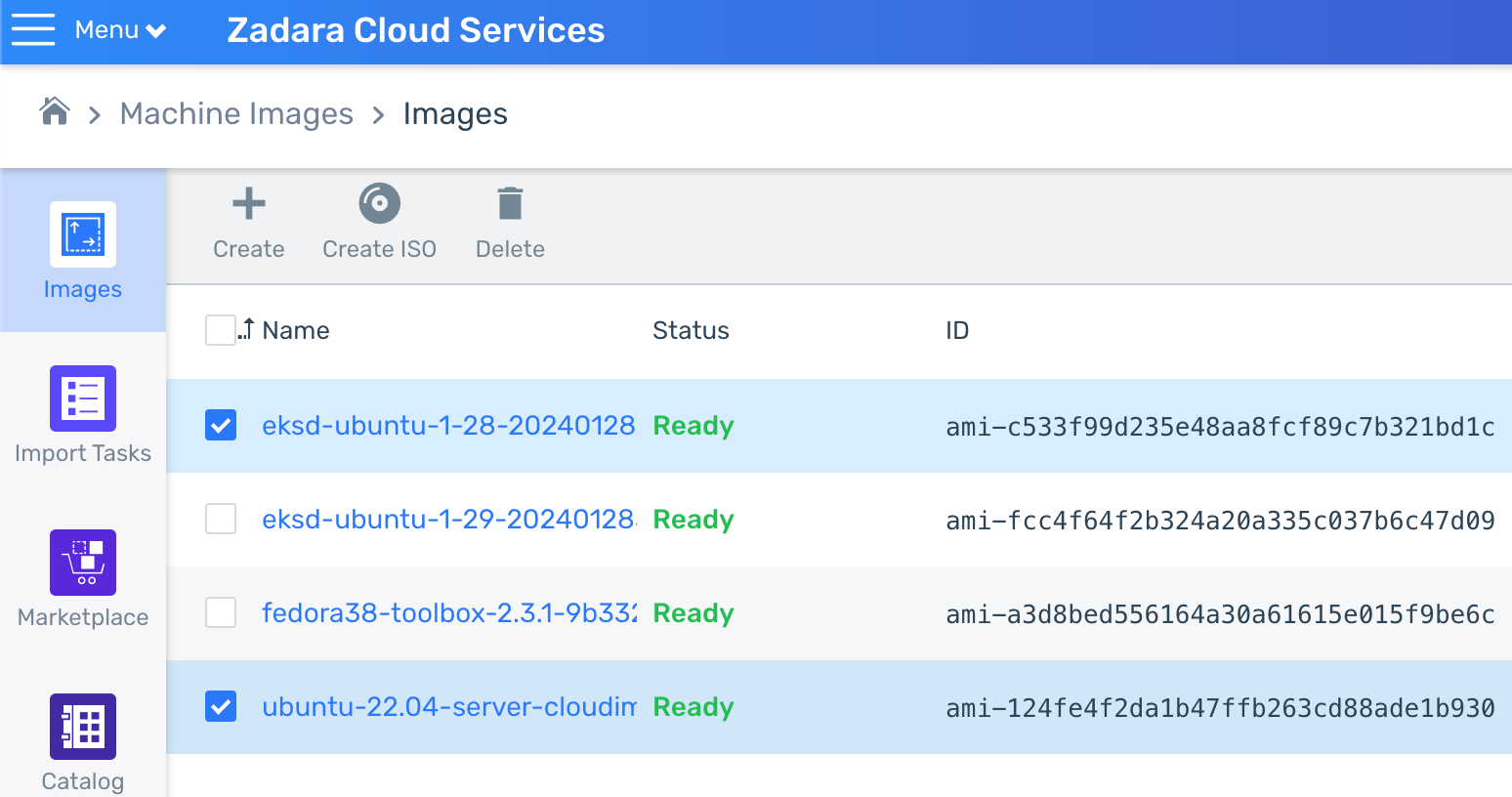Click Ready status of ubuntu-22.04 row
Screen dimensions: 1512x797
[693, 707]
